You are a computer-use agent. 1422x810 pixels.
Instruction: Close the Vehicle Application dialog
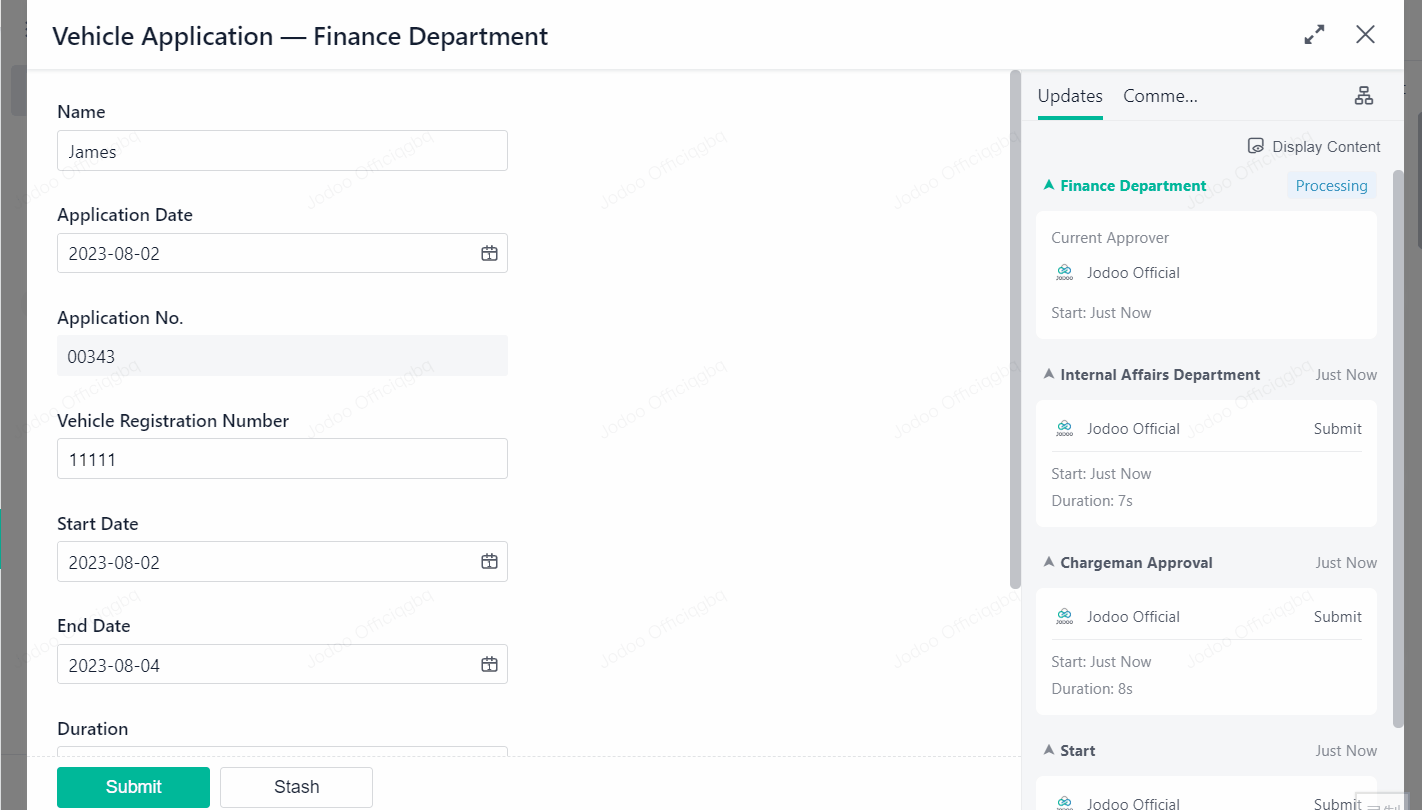1365,35
